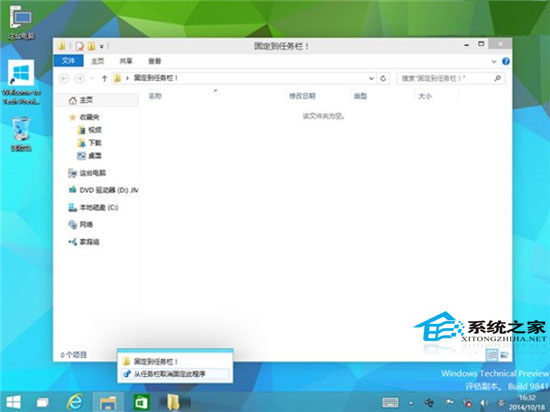This screenshot has height=412, width=550.
Task: Click properties icon in quick access toolbar
Action: [x=80, y=46]
